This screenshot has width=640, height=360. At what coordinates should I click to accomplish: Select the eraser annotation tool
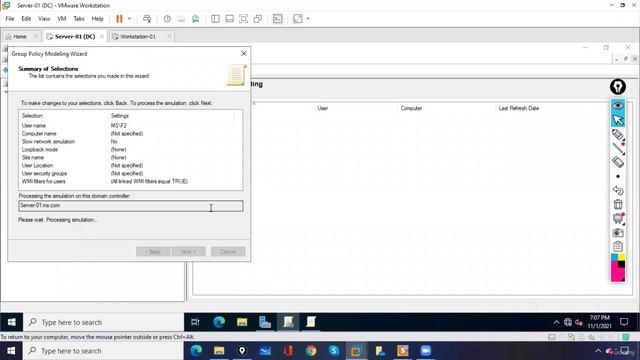pos(618,162)
